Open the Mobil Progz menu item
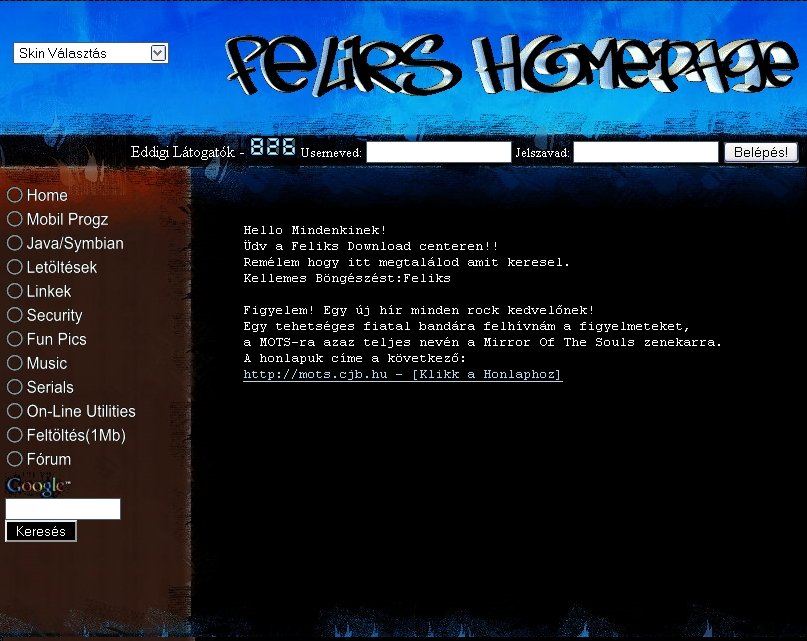Image resolution: width=807 pixels, height=641 pixels. [x=67, y=219]
